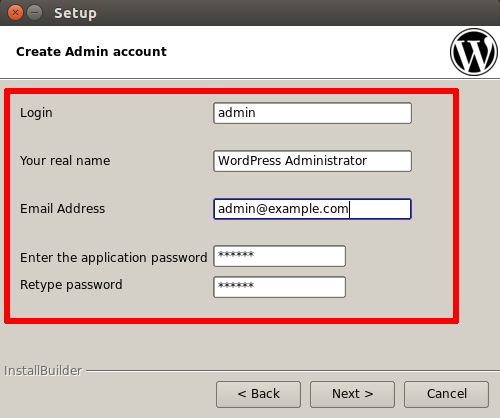Select the Retype password field
The width and height of the screenshot is (500, 418).
click(x=279, y=287)
